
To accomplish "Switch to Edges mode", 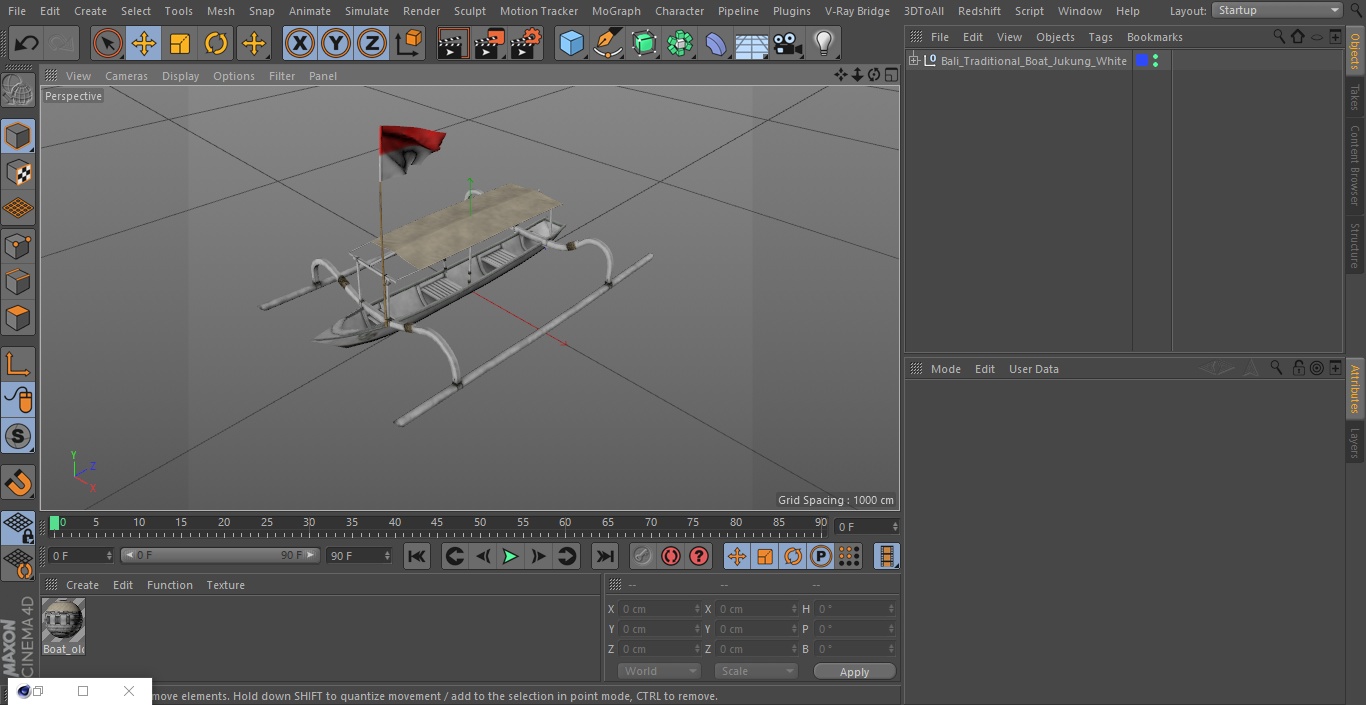I will (x=18, y=281).
